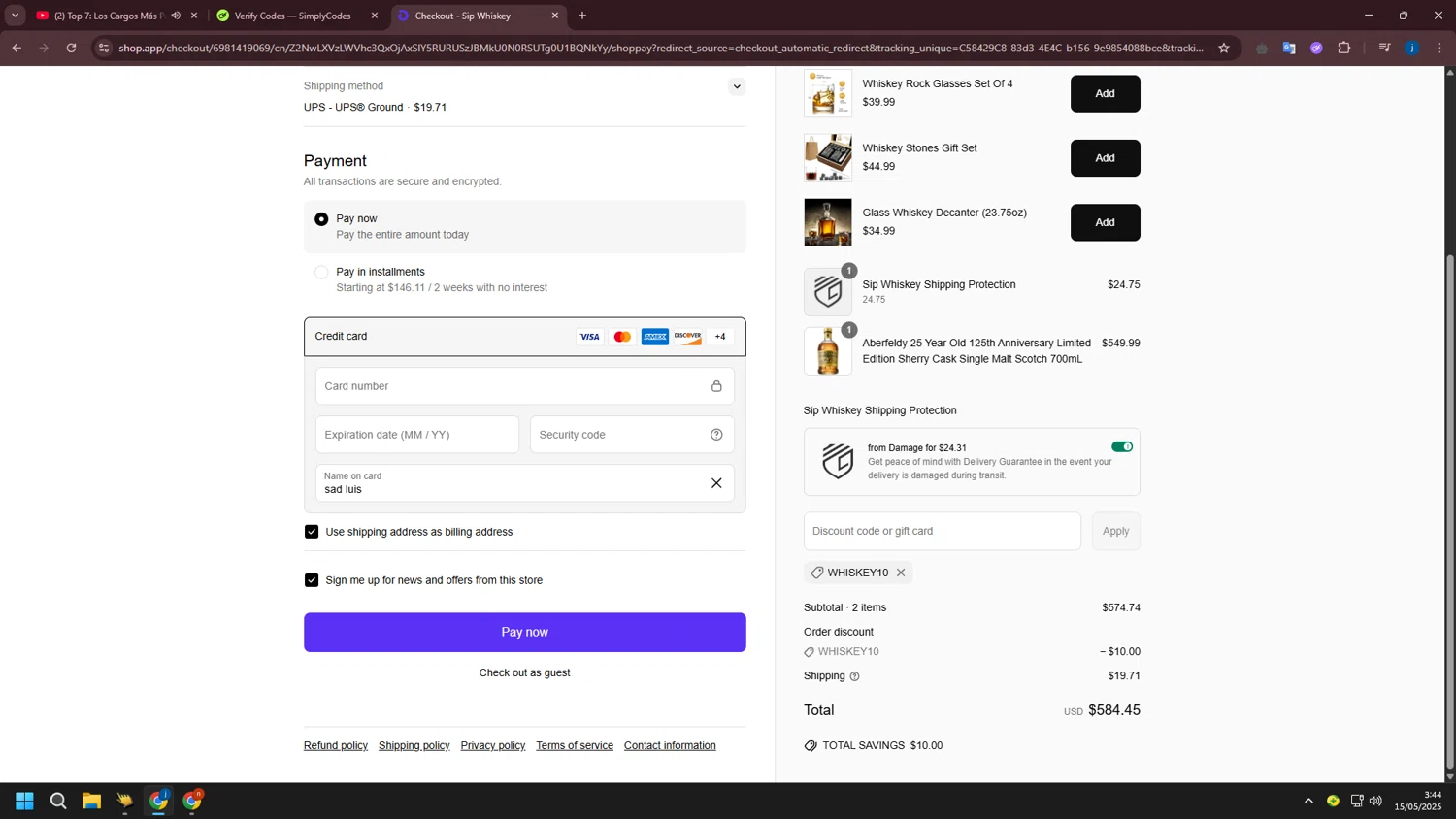Expand the Shipping method chevron

click(737, 86)
